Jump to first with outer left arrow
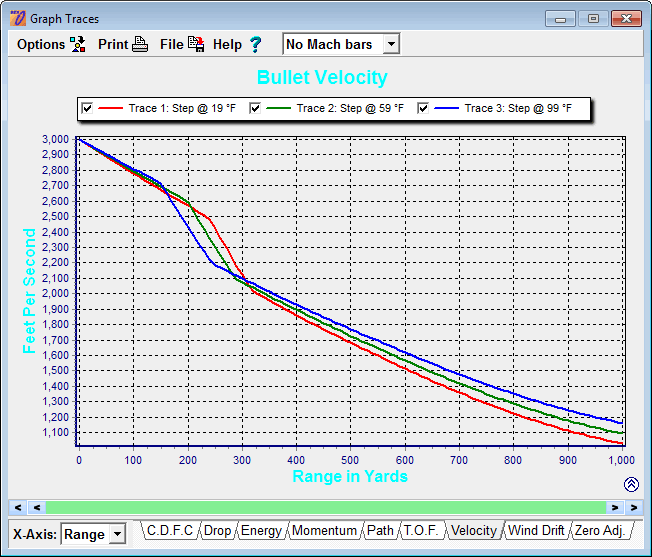Viewport: 652px width, 557px height. tap(18, 507)
